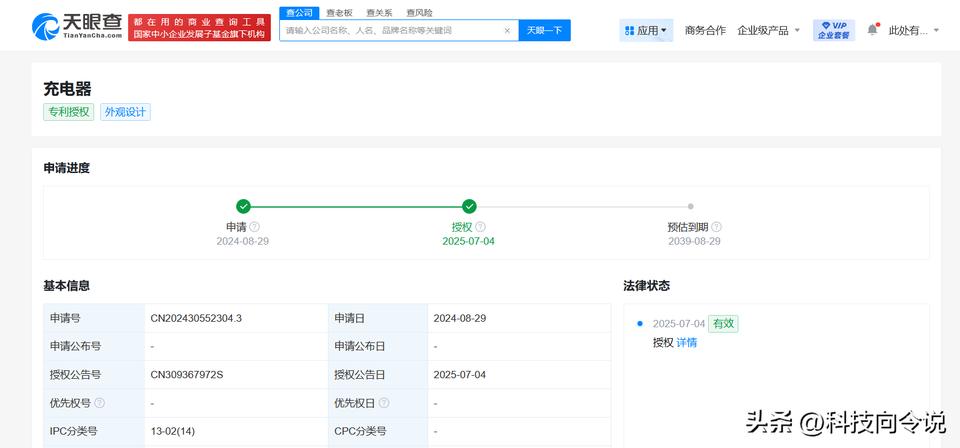Screen dimensions: 960x448
Task: Click the green check at 申请 step
Action: pos(243,206)
